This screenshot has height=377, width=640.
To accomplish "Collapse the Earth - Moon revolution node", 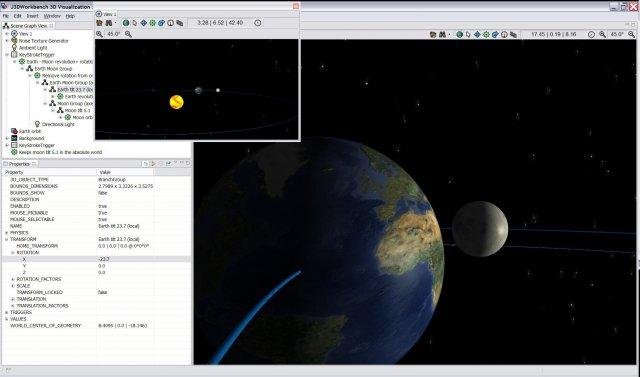I will coord(15,62).
